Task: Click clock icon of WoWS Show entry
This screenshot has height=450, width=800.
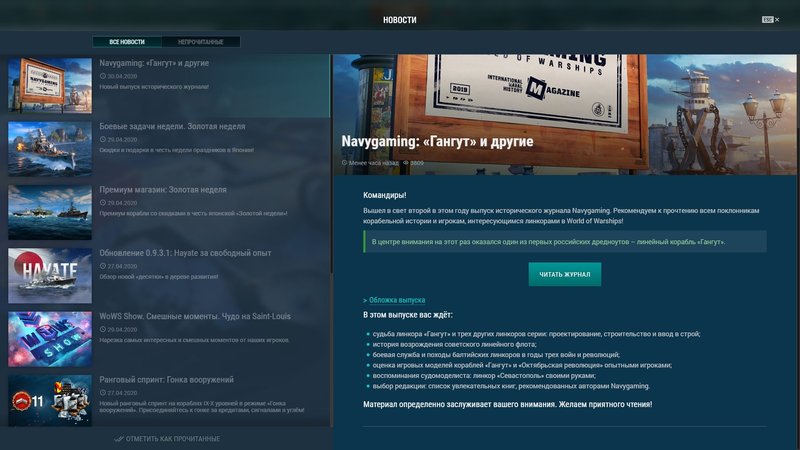Action: coord(103,329)
